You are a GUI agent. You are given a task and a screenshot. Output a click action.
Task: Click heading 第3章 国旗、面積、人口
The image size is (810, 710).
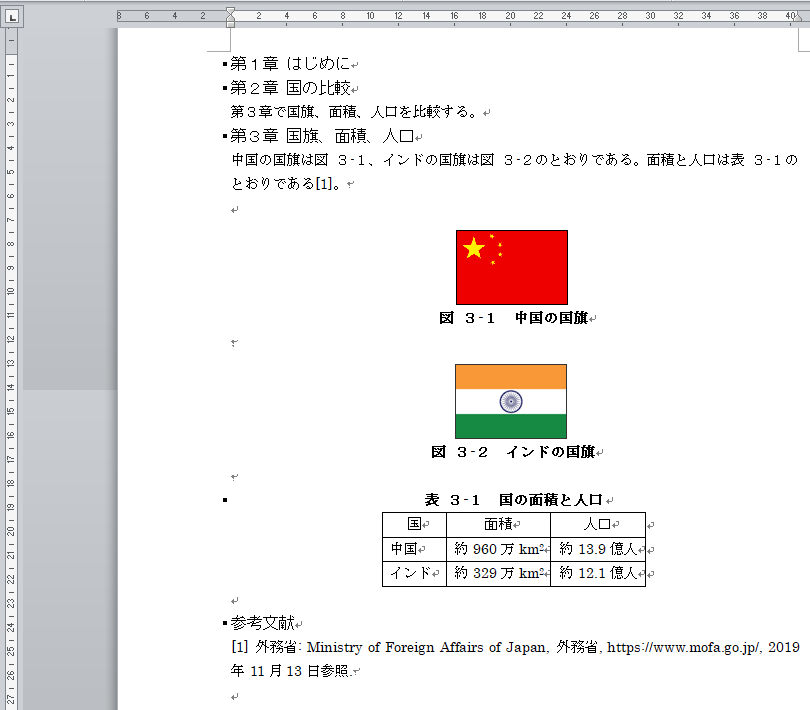pos(322,136)
